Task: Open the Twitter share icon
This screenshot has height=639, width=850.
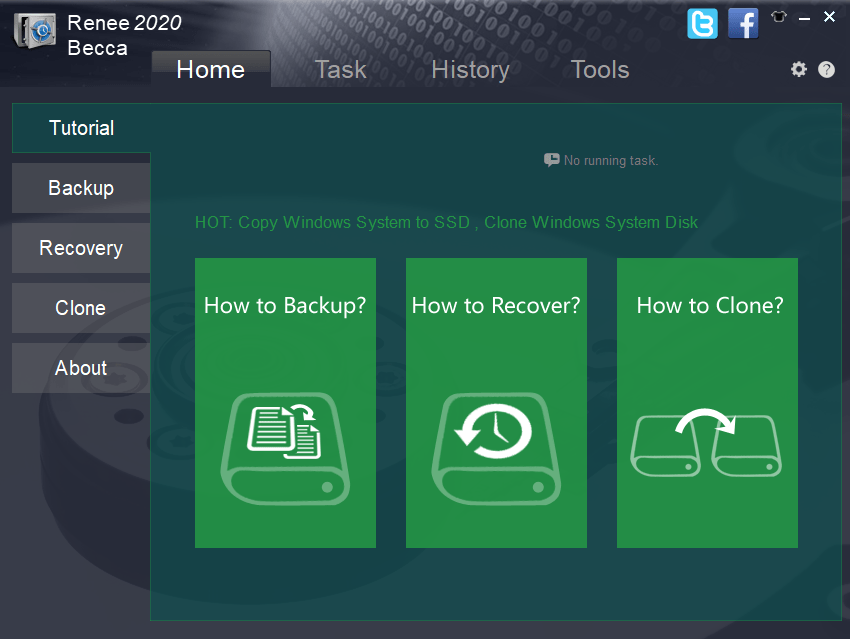Action: [702, 24]
